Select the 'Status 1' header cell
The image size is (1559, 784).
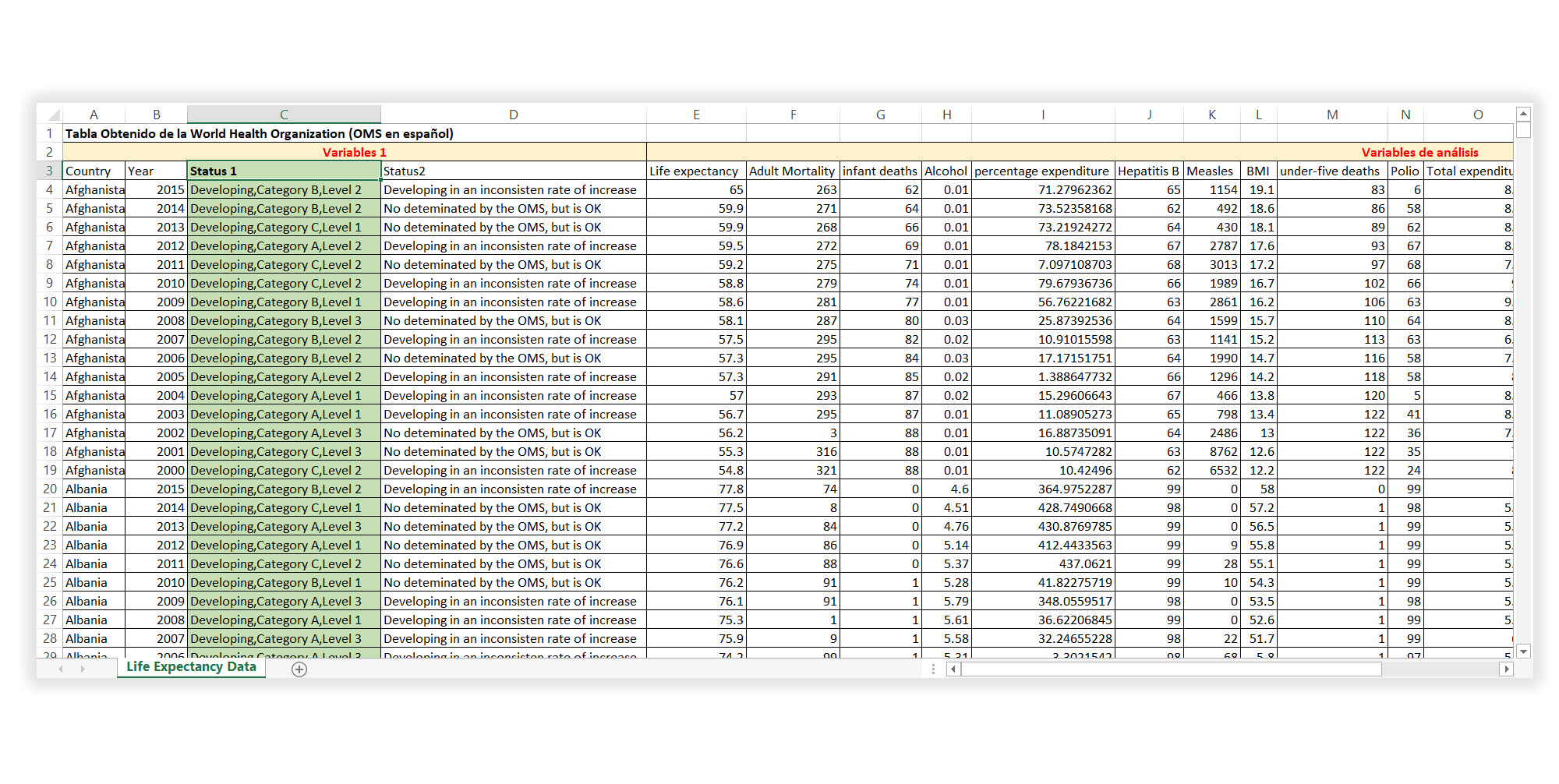[284, 171]
